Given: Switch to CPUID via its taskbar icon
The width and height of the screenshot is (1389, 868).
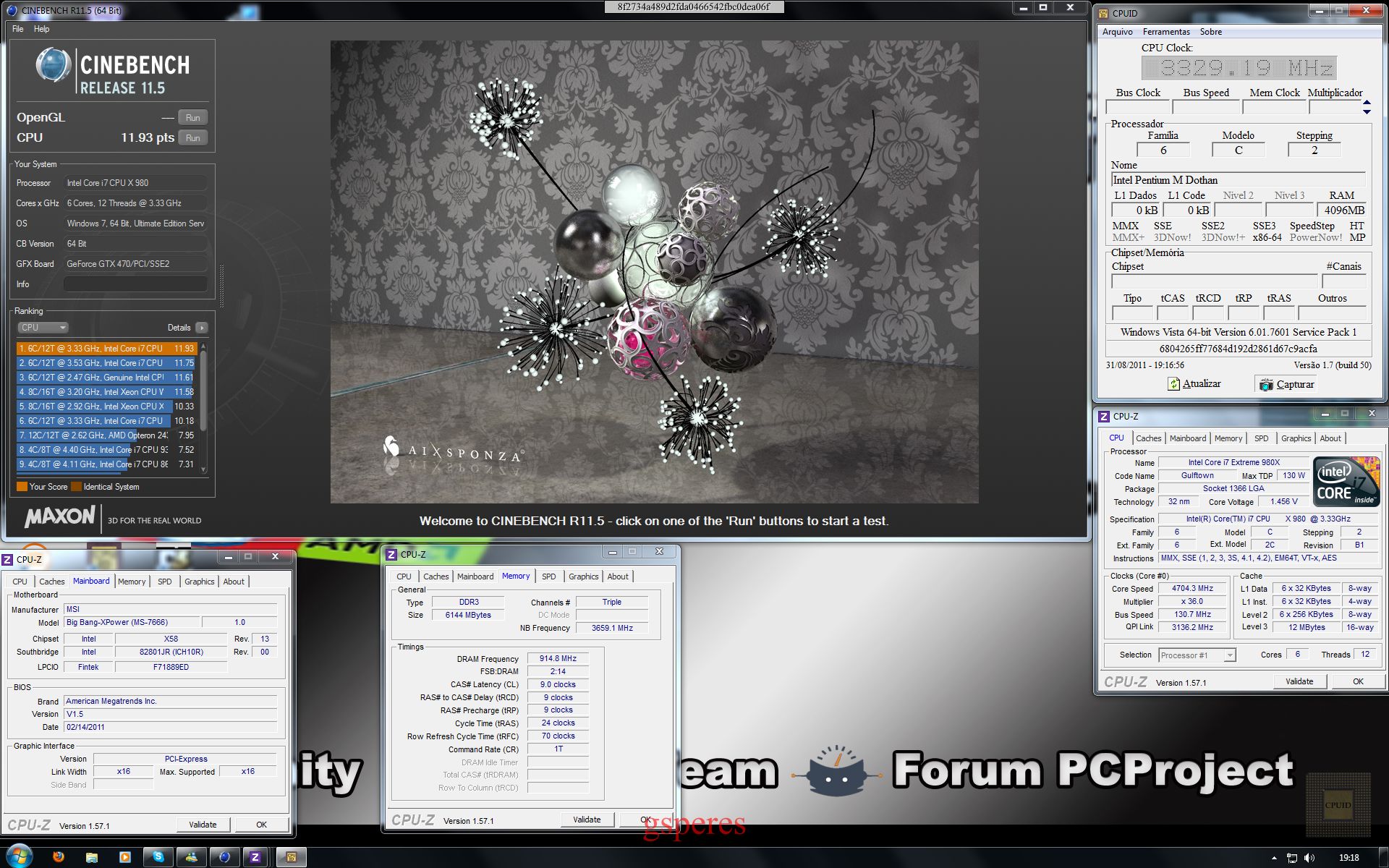Looking at the screenshot, I should point(292,857).
